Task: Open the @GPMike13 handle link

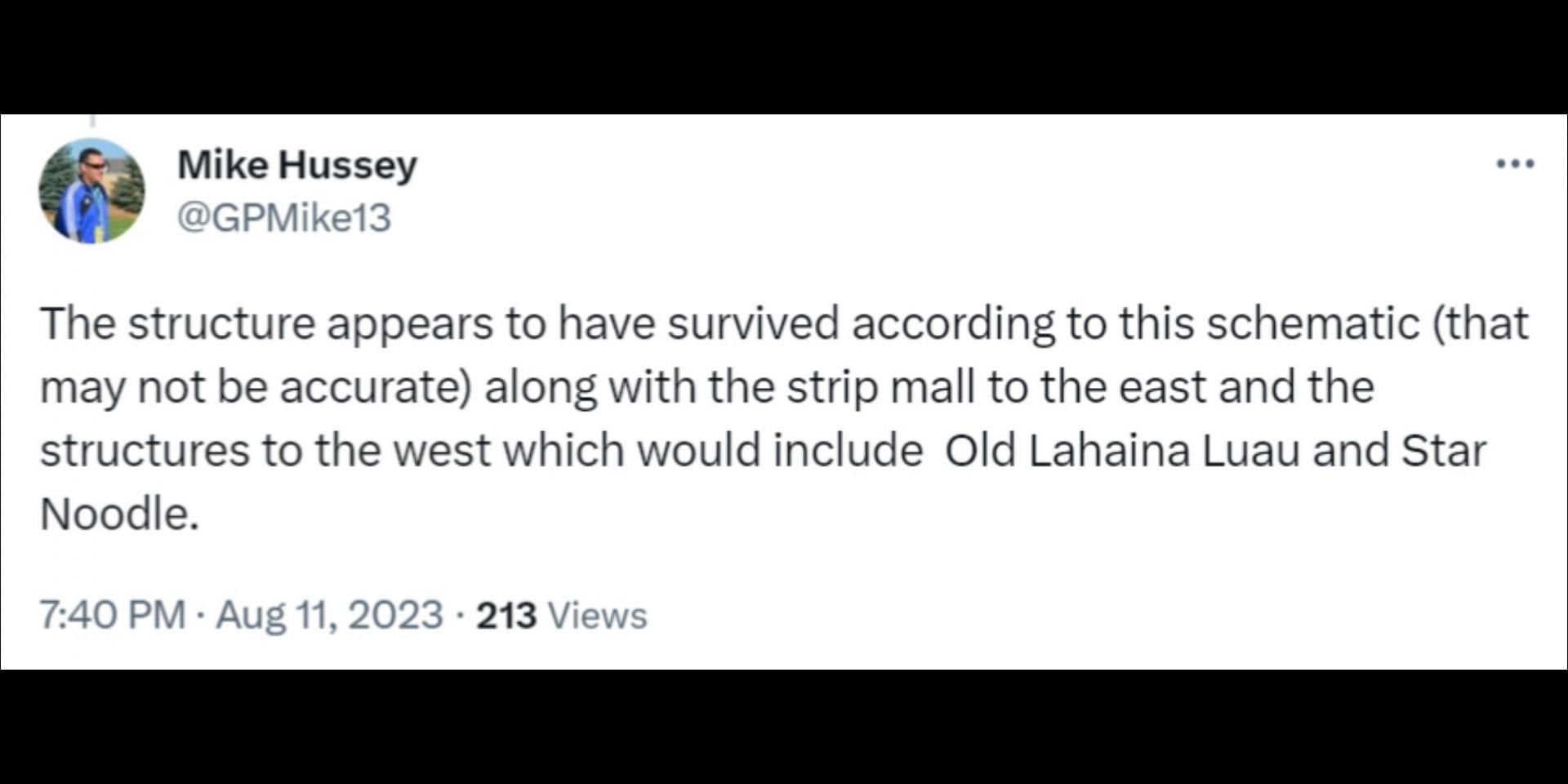Action: pyautogui.click(x=284, y=218)
